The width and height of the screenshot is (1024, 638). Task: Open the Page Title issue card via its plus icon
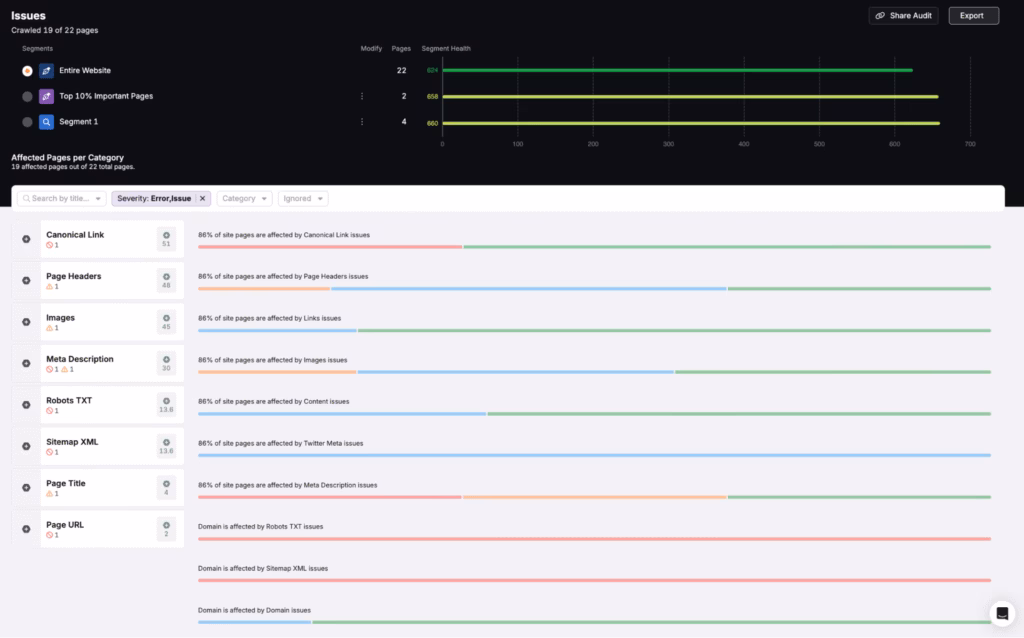click(27, 487)
